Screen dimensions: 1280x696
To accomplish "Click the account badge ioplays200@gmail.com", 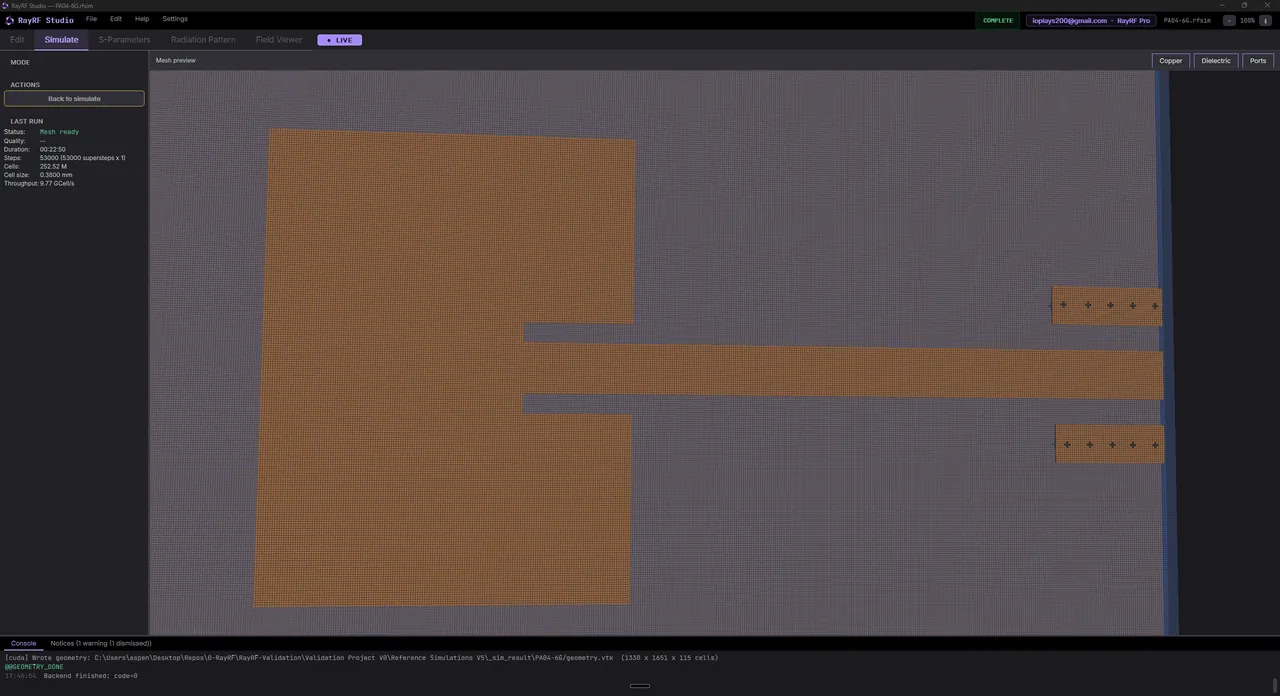I will 1091,20.
